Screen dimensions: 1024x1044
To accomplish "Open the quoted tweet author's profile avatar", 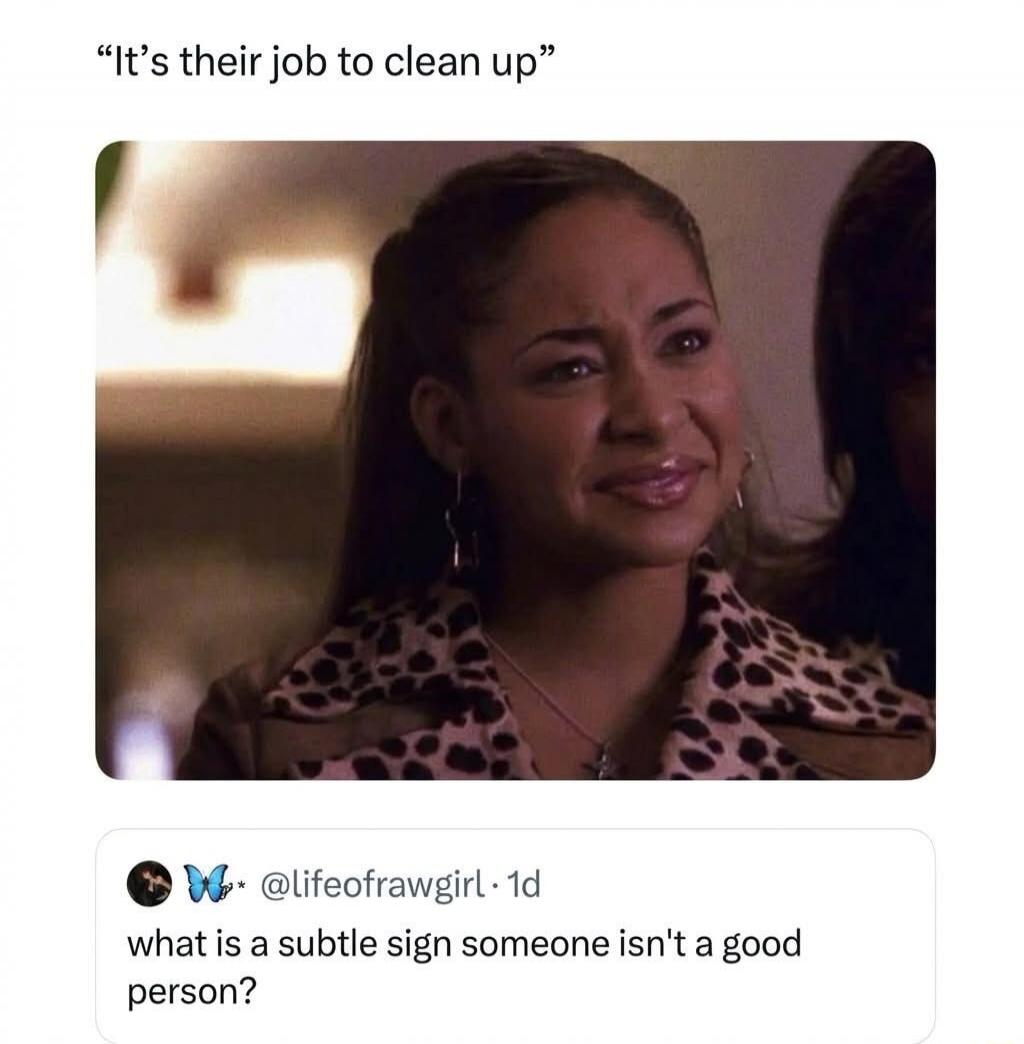I will 149,884.
